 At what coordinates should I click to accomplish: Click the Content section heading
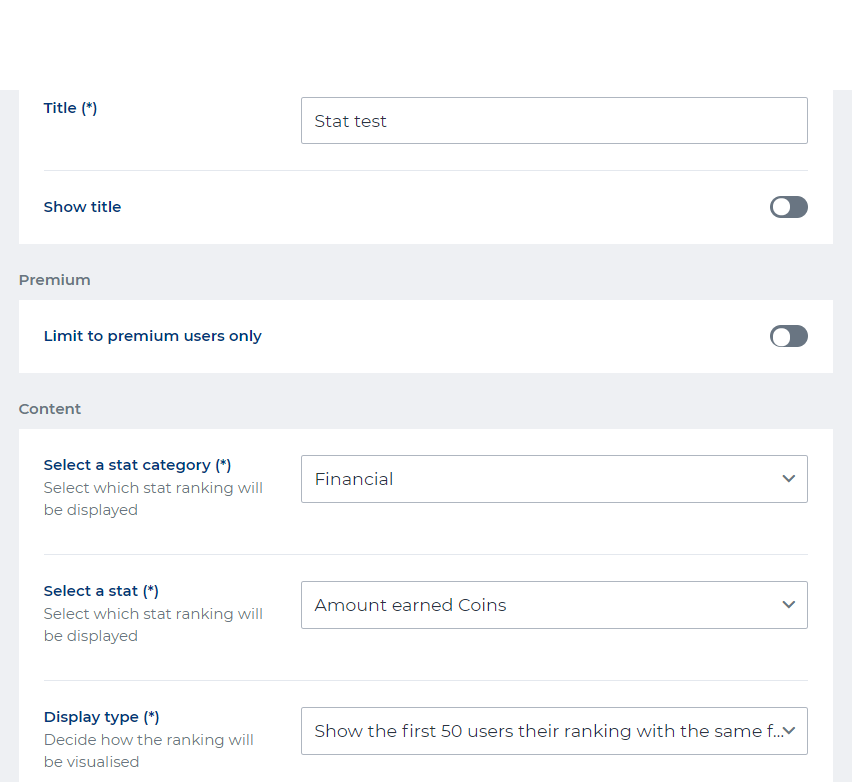tap(50, 409)
